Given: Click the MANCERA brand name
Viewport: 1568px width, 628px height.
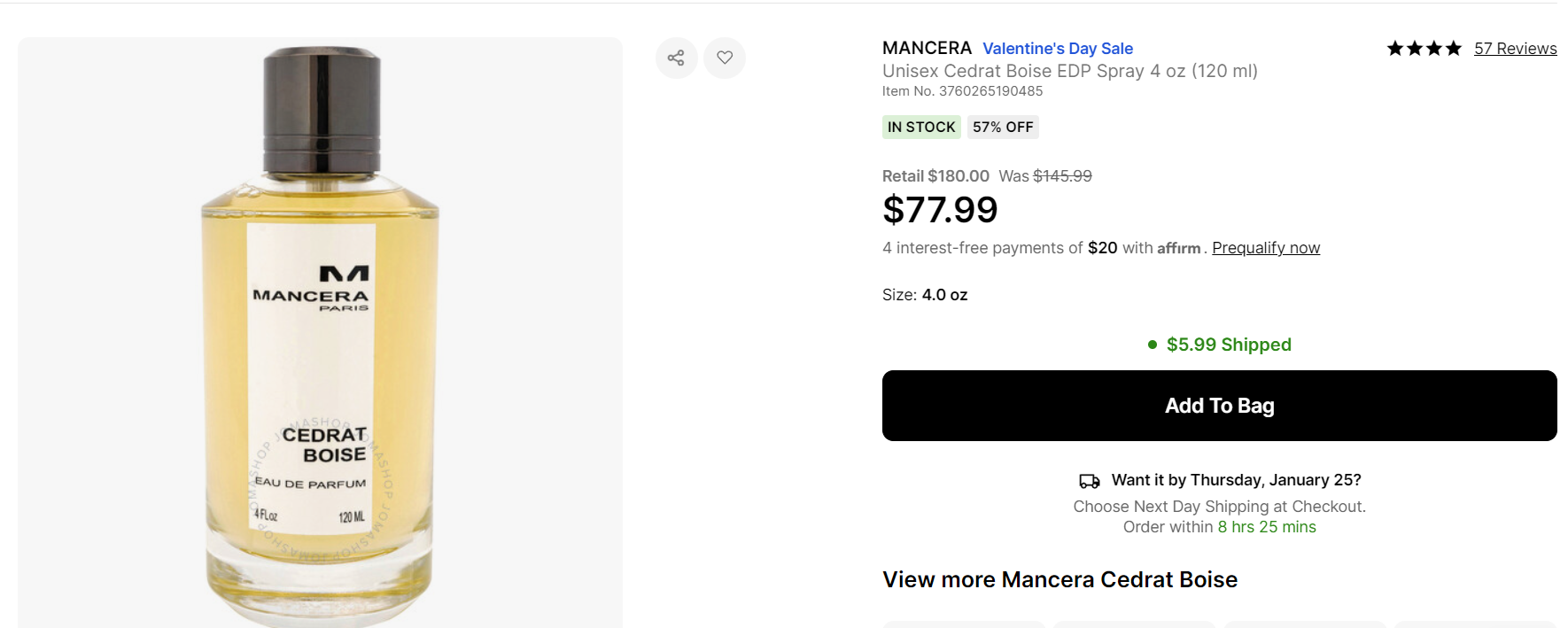Looking at the screenshot, I should coord(927,48).
